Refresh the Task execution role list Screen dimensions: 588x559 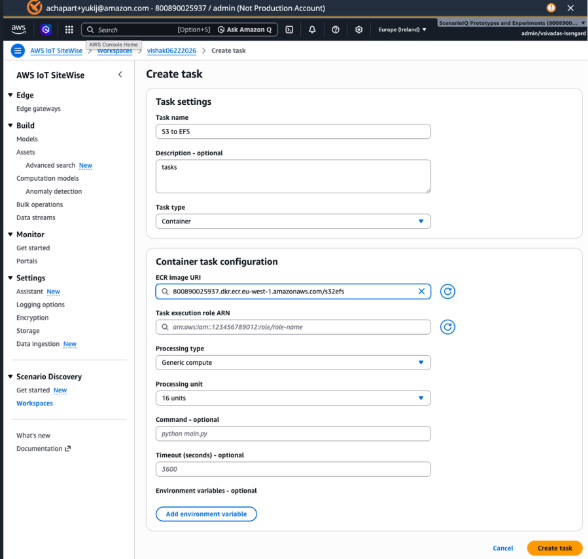point(447,327)
